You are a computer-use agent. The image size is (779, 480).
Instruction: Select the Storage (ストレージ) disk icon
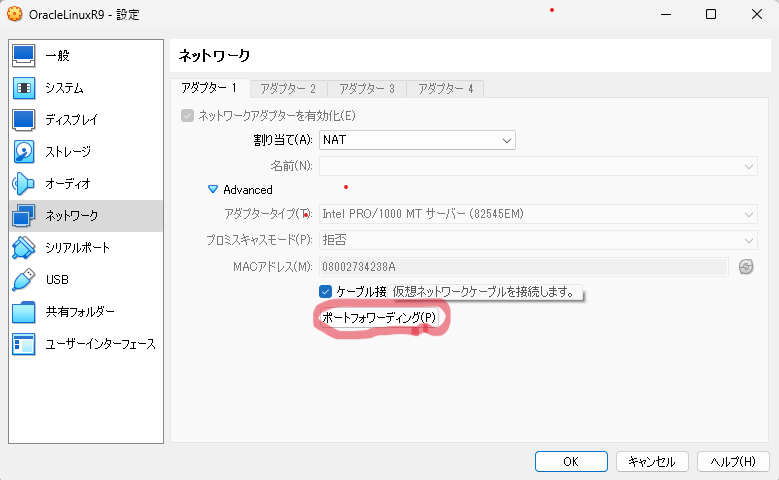24,152
